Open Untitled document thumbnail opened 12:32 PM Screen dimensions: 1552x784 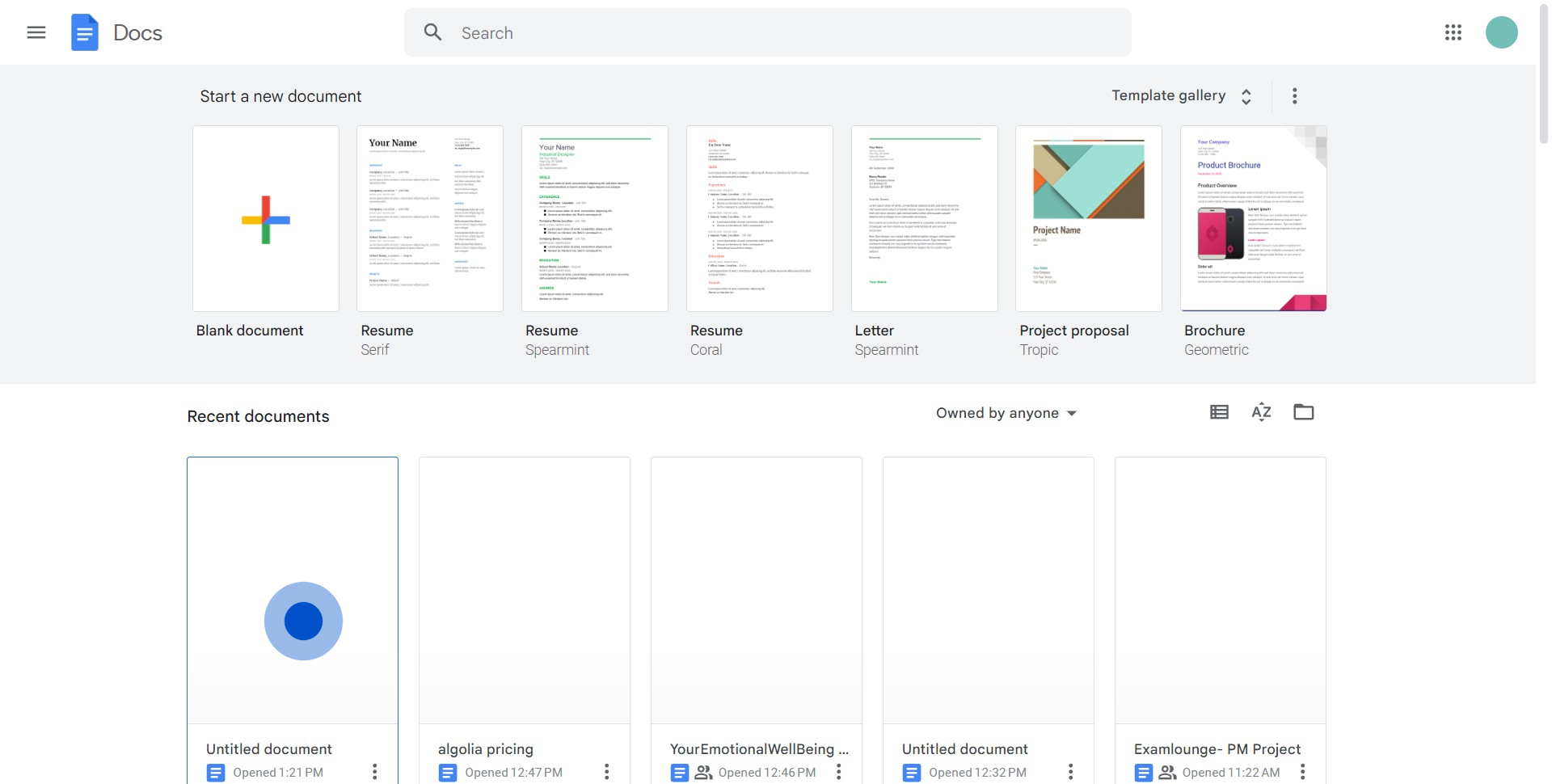989,591
